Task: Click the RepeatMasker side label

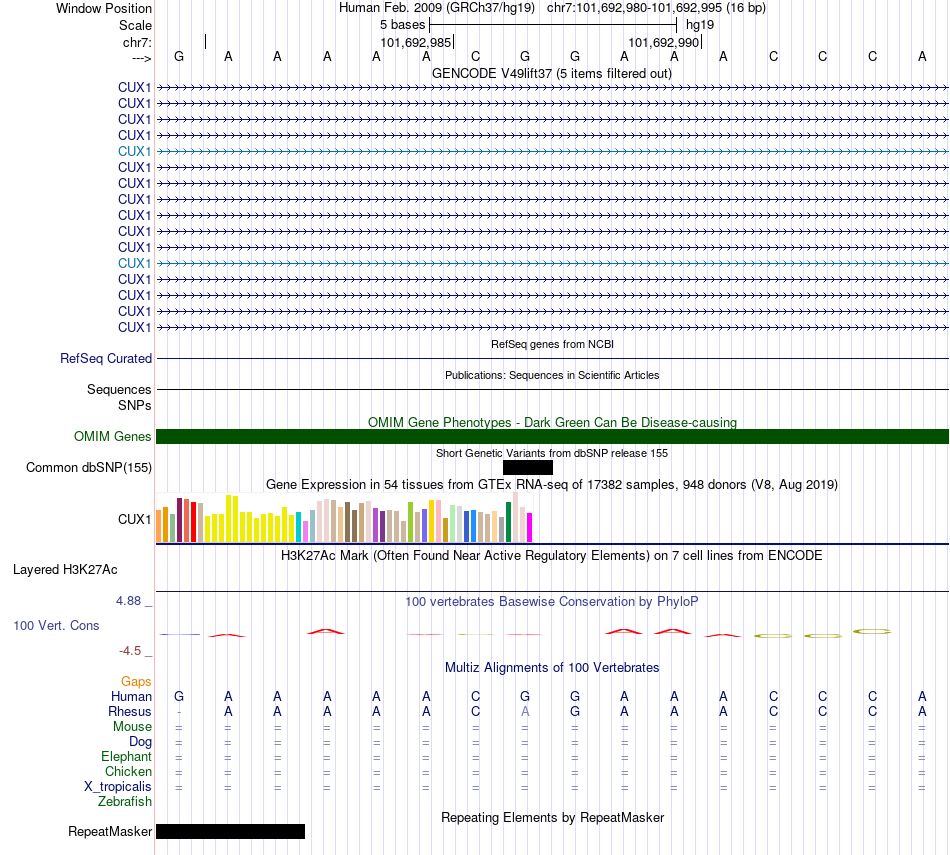Action: (x=110, y=831)
